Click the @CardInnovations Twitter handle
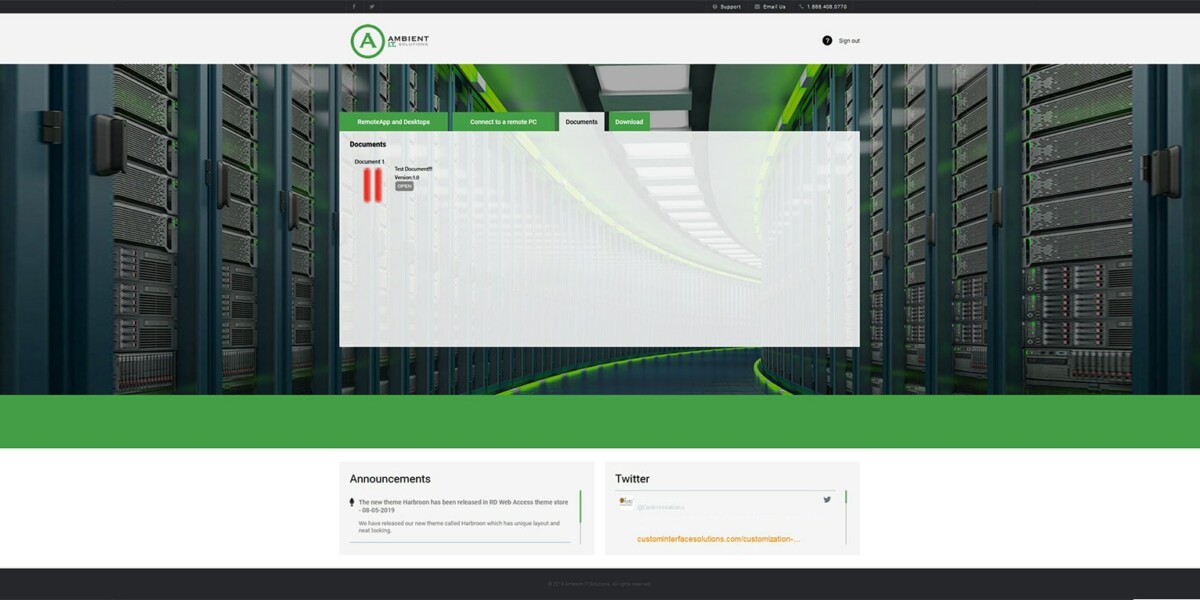Screen dimensions: 1200x600 click(x=662, y=507)
